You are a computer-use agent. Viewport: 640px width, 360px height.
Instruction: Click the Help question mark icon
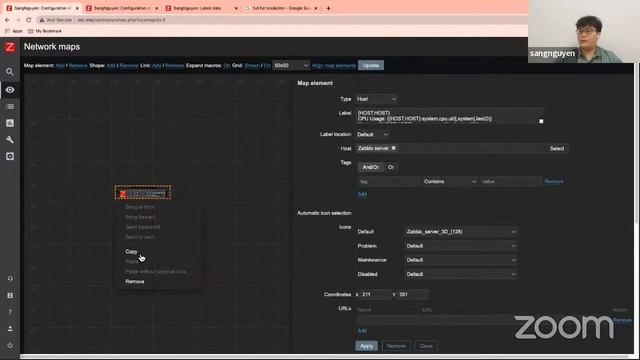(x=10, y=312)
